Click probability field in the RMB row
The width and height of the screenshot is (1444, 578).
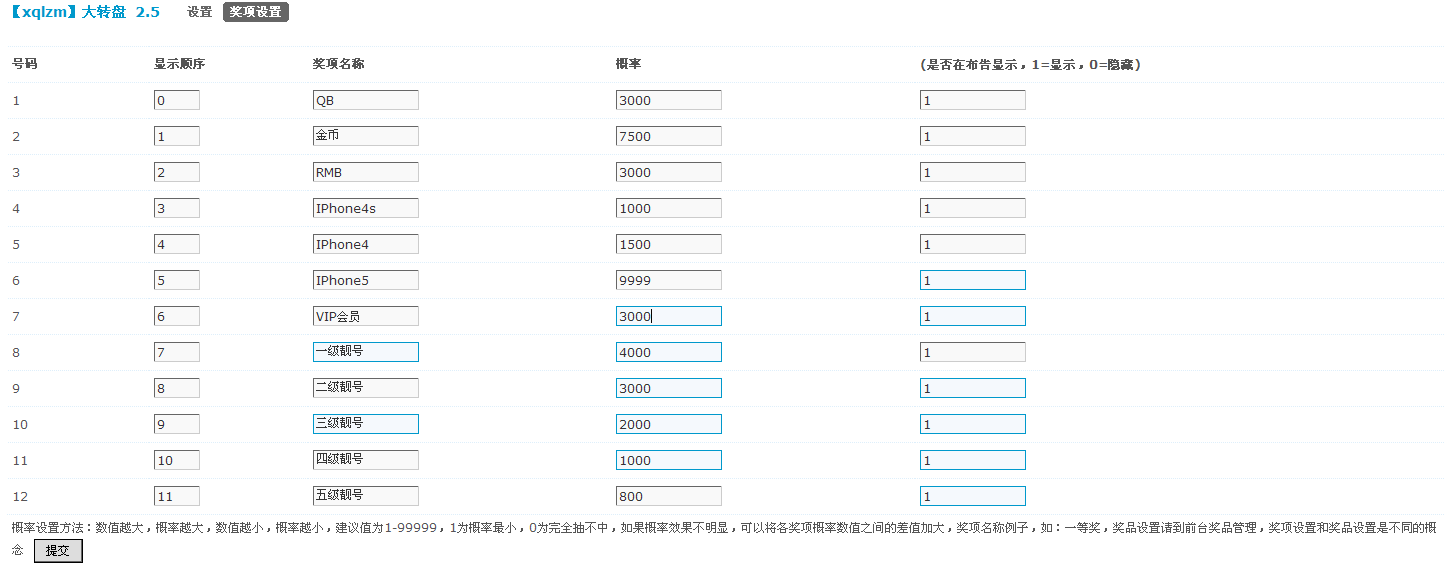pos(669,172)
